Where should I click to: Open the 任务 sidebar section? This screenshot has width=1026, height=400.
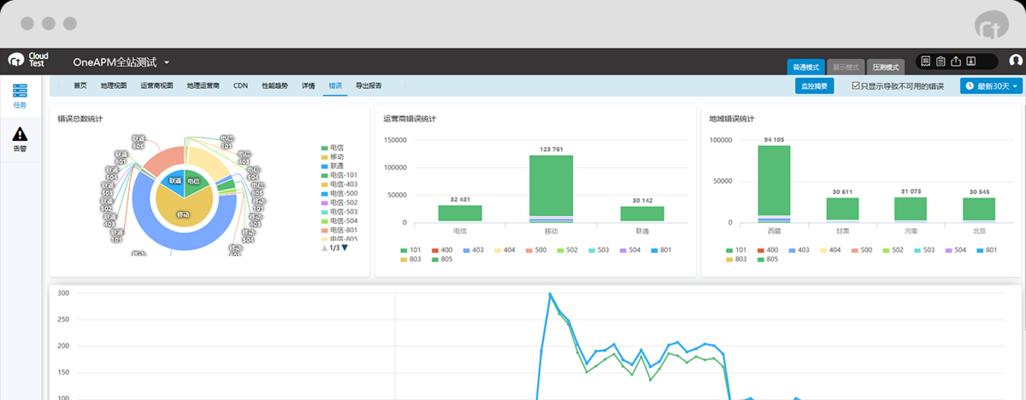tap(20, 96)
